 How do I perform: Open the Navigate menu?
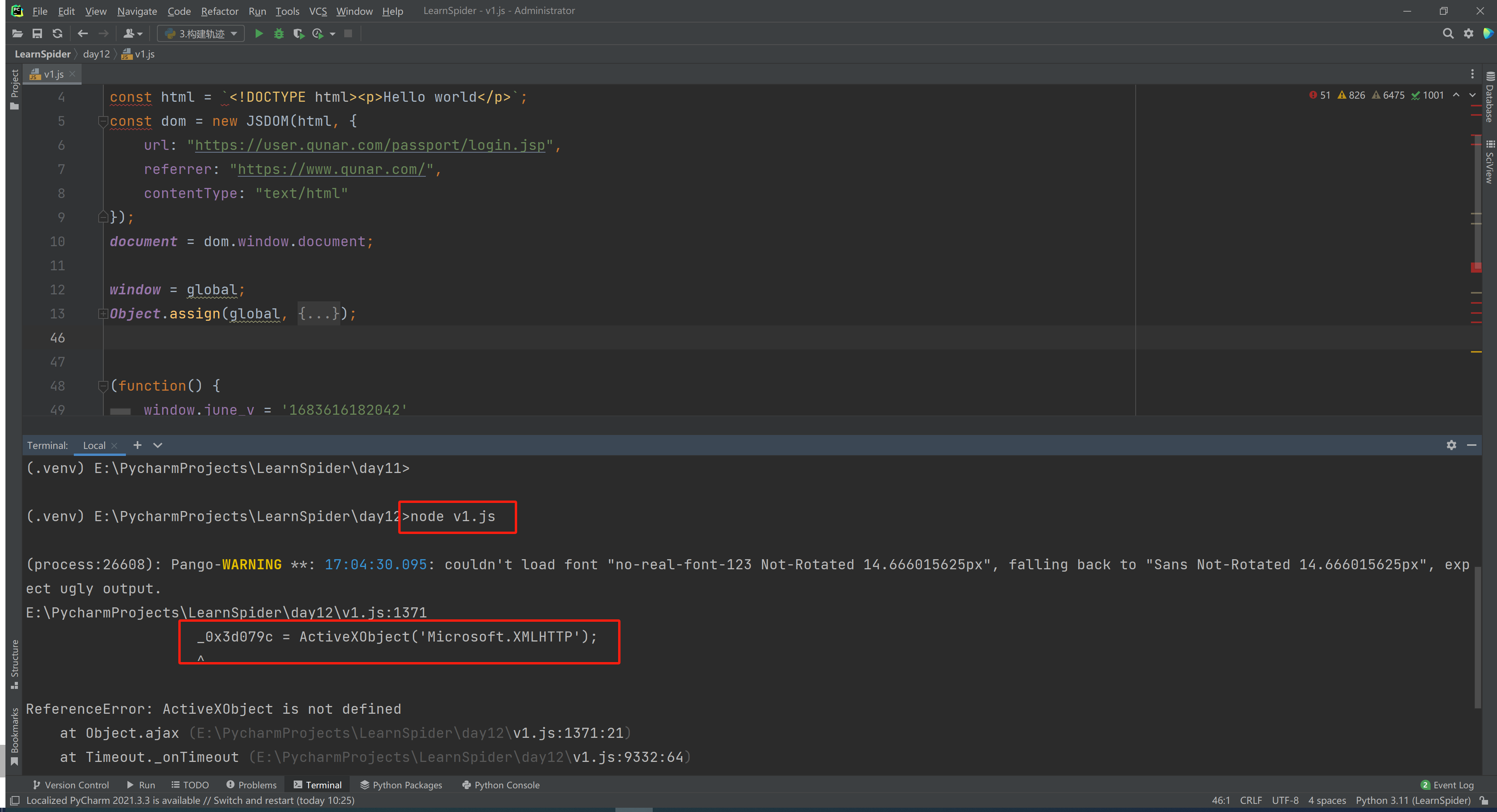(137, 11)
